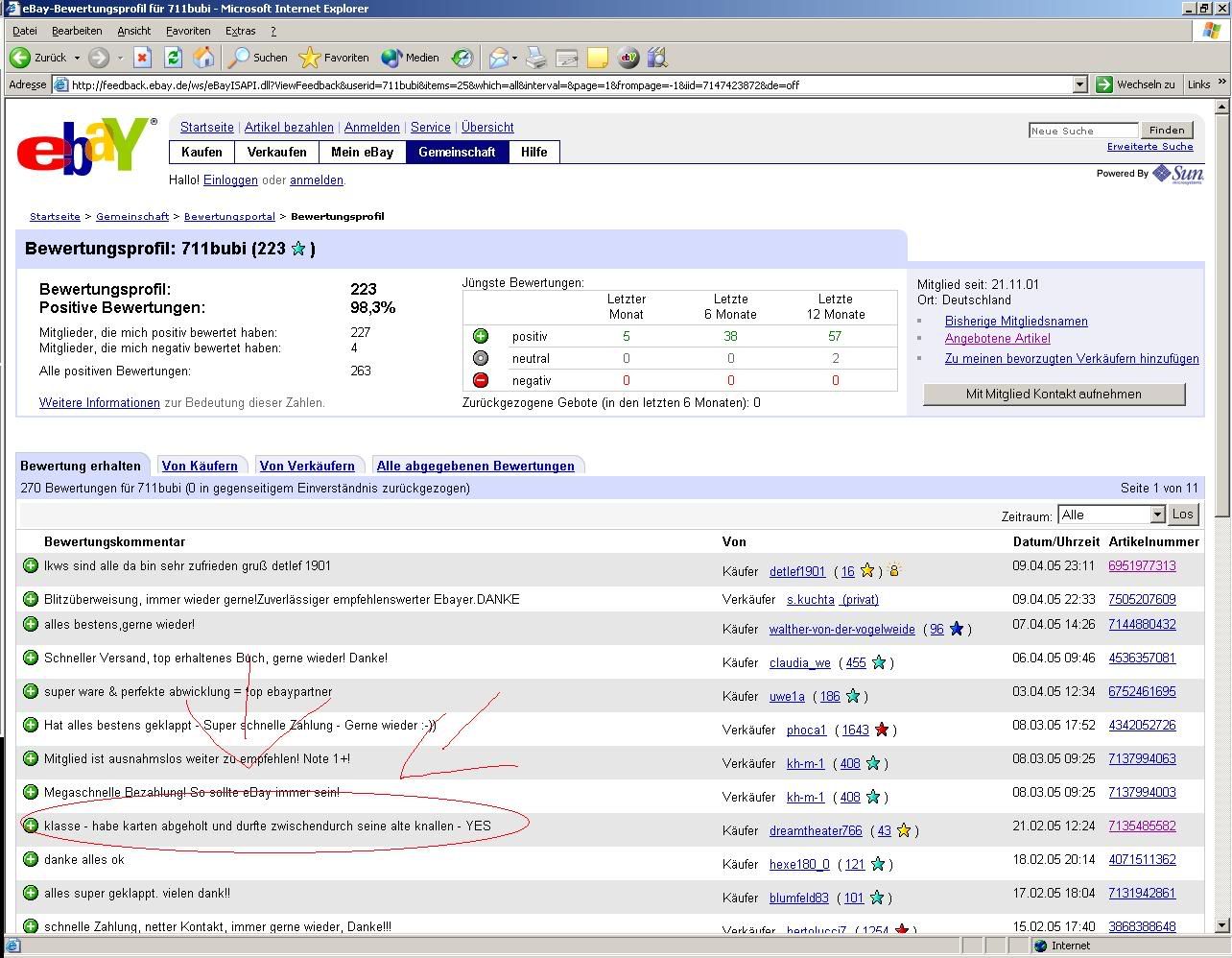Open the Favoriten menu in menu bar

tap(188, 31)
